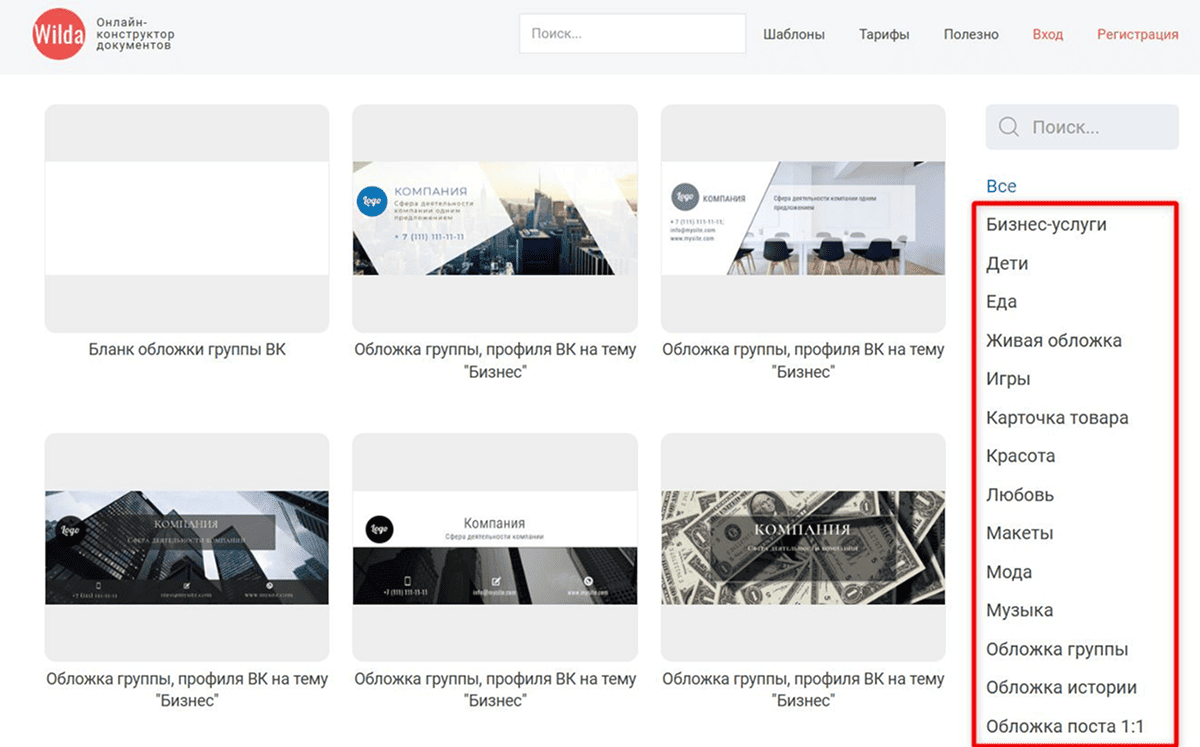Click the magnifier icon in sidebar search

[1009, 127]
